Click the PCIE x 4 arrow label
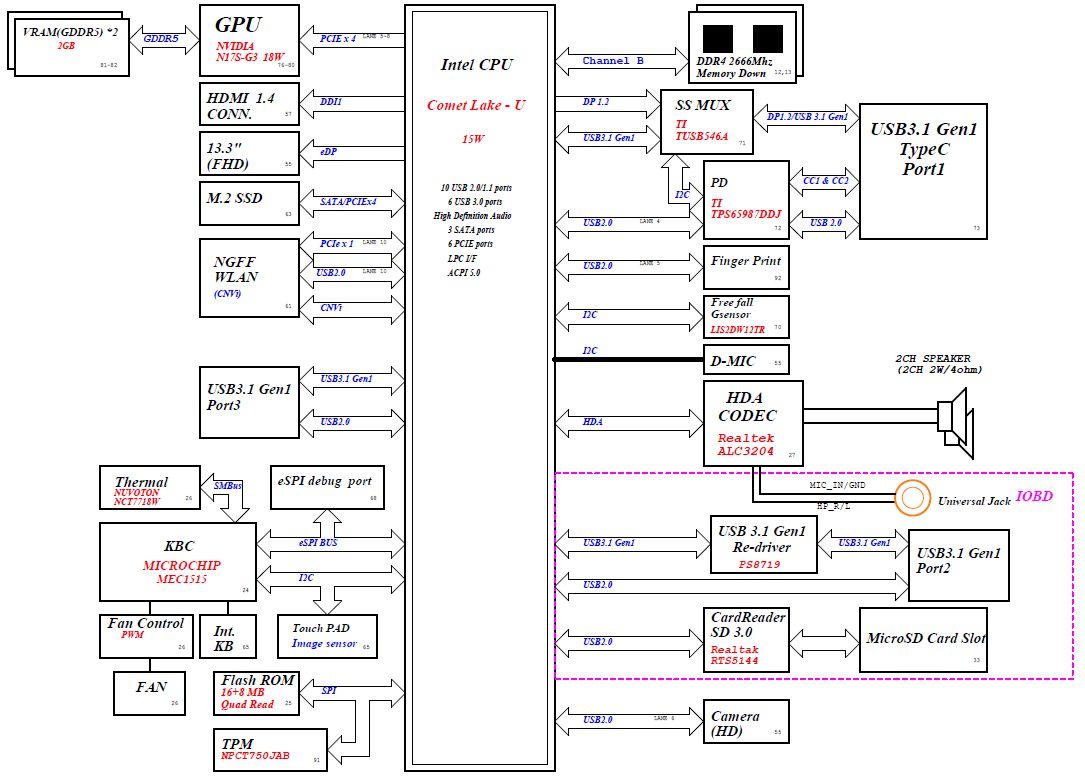 point(338,39)
